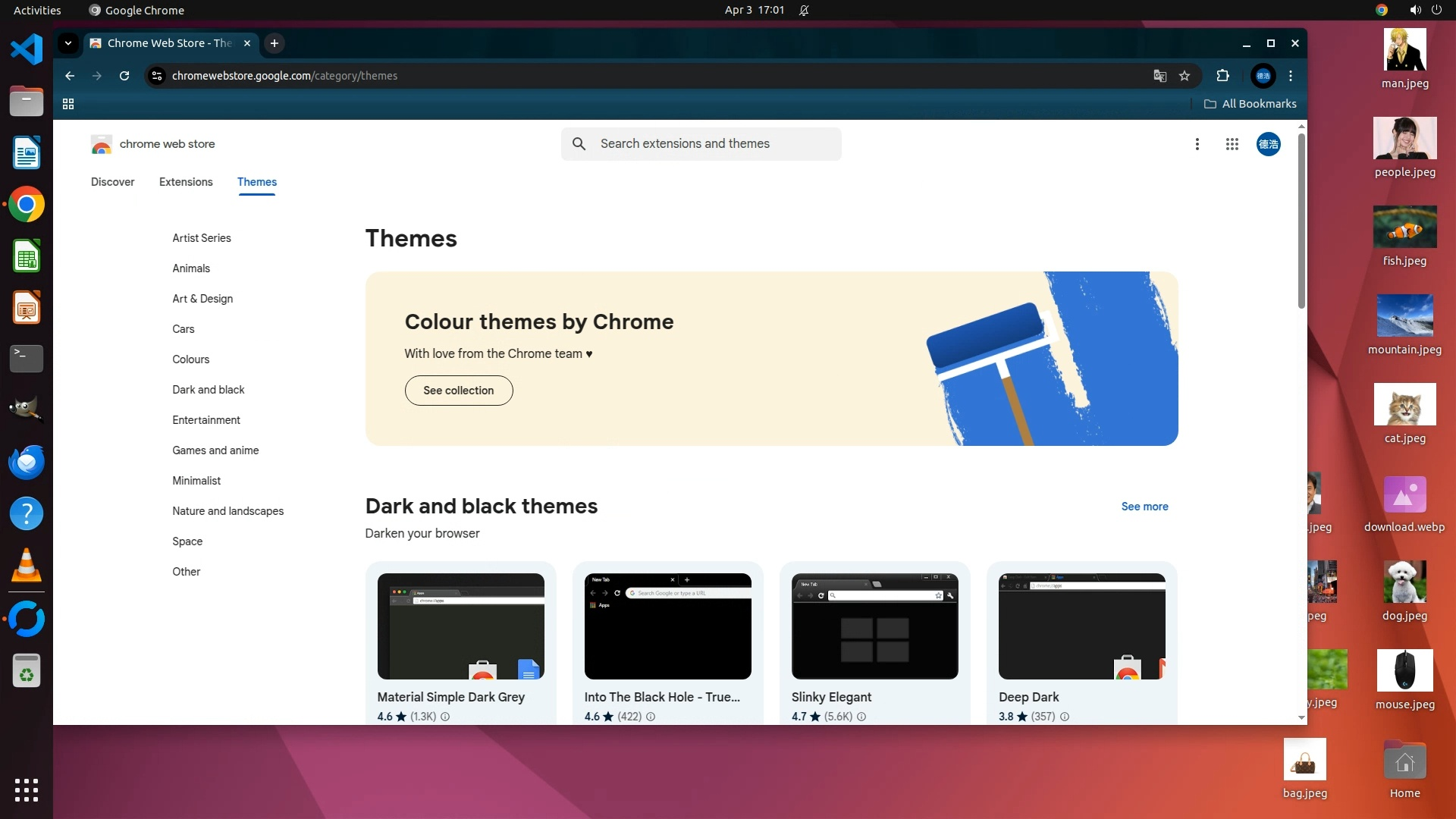Open the web store's three-dot options menu
The height and width of the screenshot is (819, 1456).
[1197, 144]
